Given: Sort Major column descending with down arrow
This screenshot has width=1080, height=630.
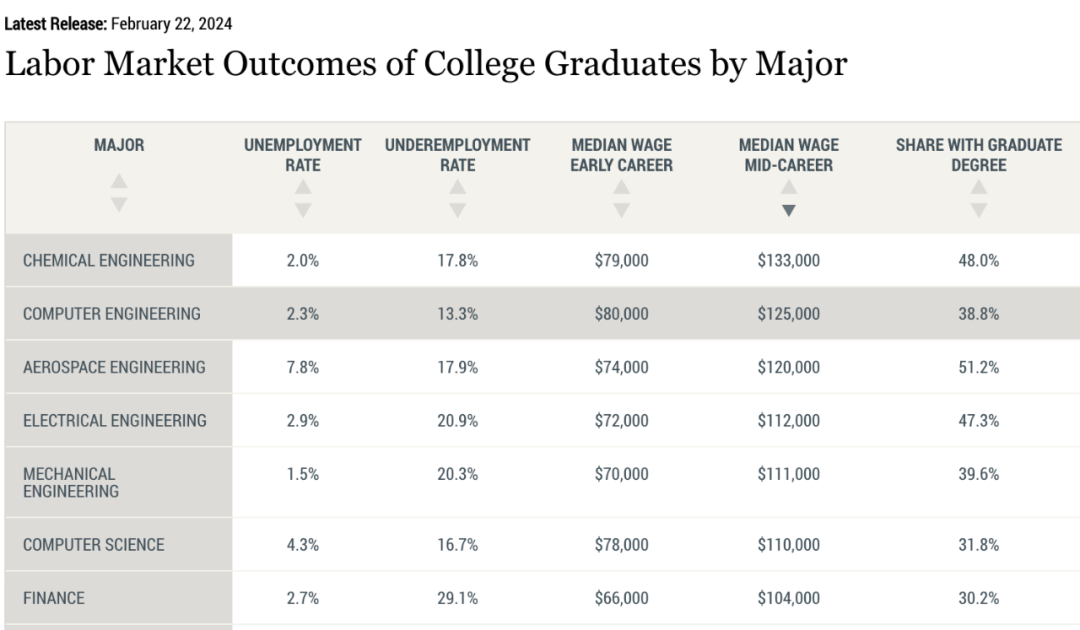Looking at the screenshot, I should point(119,204).
